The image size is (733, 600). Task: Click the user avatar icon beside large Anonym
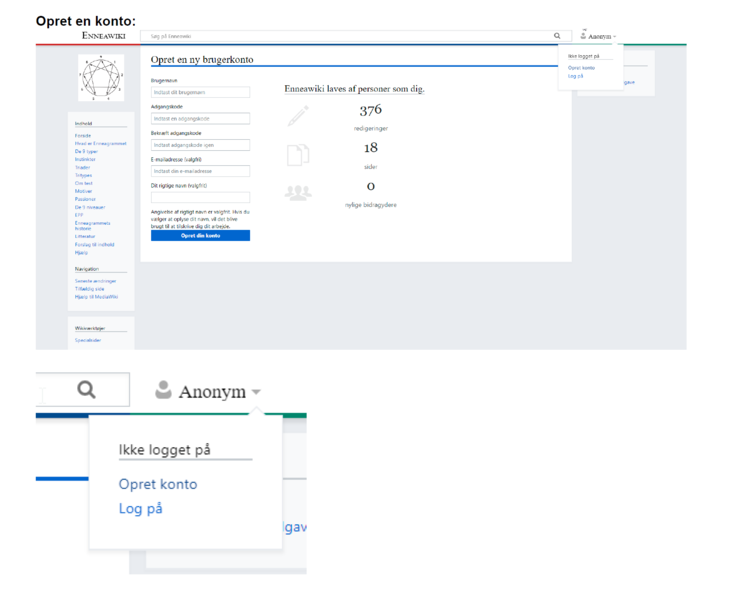(163, 390)
